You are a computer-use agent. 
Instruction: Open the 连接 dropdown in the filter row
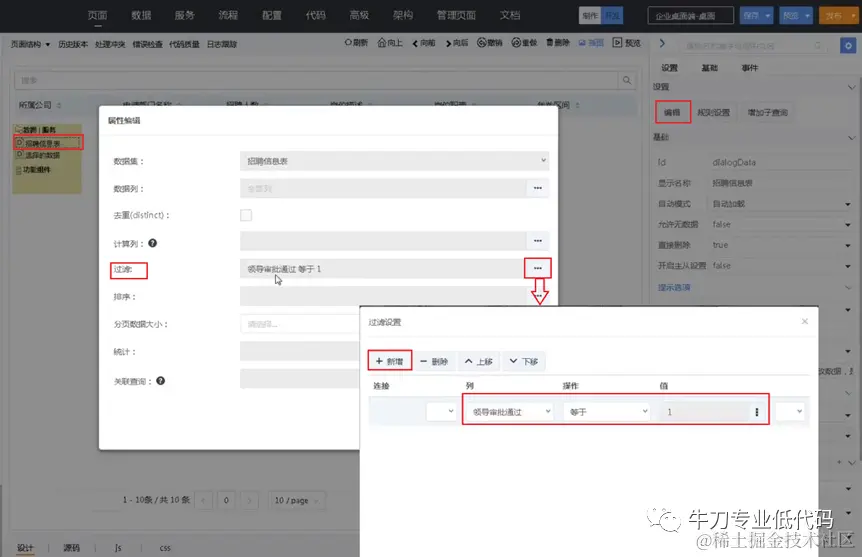(x=441, y=412)
